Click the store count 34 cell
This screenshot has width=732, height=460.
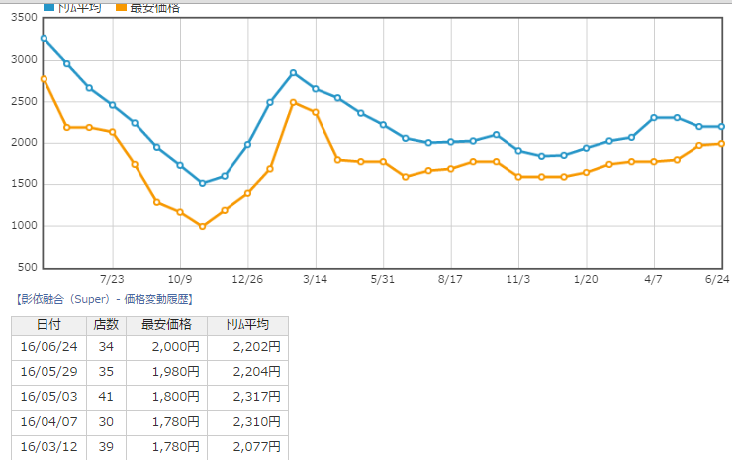coord(106,347)
